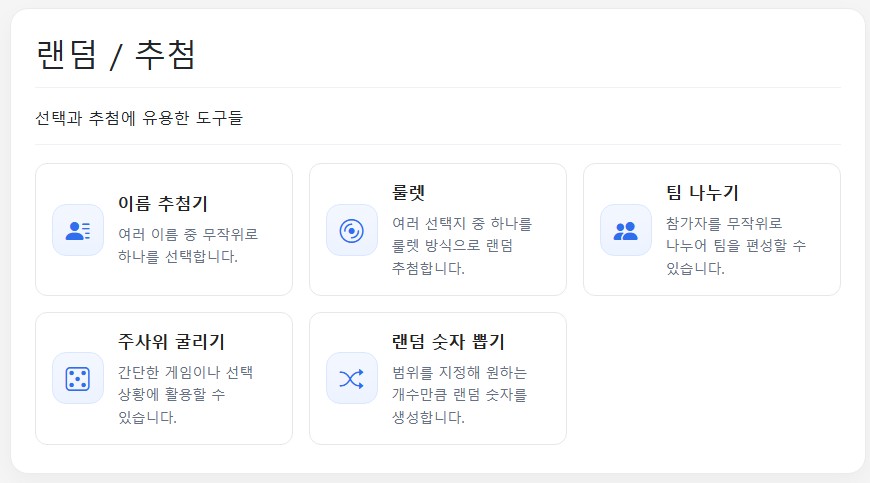Click the 나누어 팀을 편성할 수 text line
Viewport: 870px width, 483px height.
coord(736,245)
